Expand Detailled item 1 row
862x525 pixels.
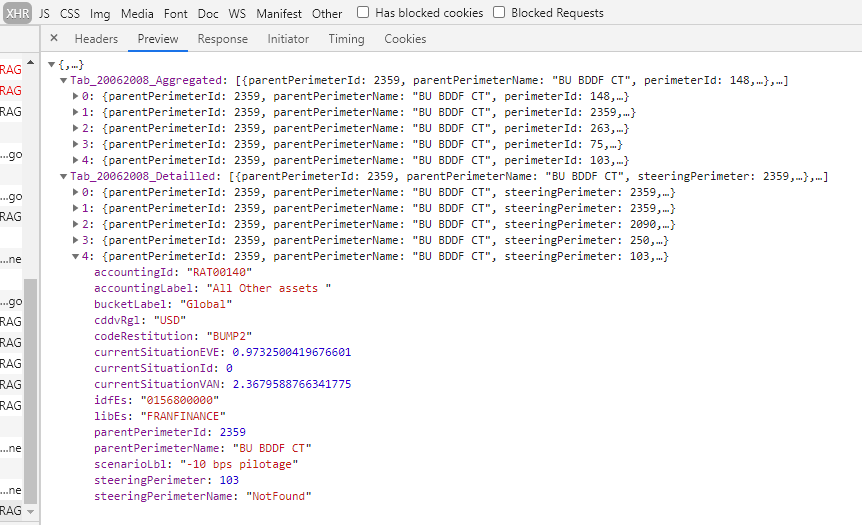(75, 208)
